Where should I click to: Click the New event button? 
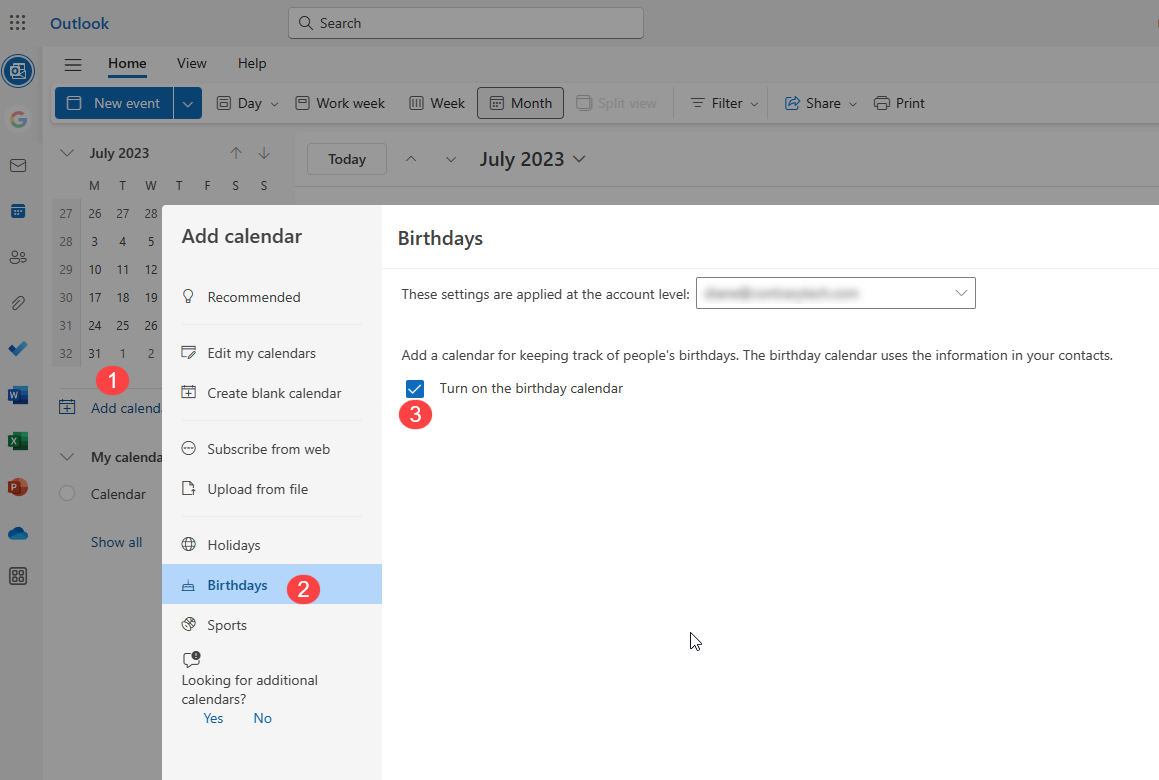[114, 103]
